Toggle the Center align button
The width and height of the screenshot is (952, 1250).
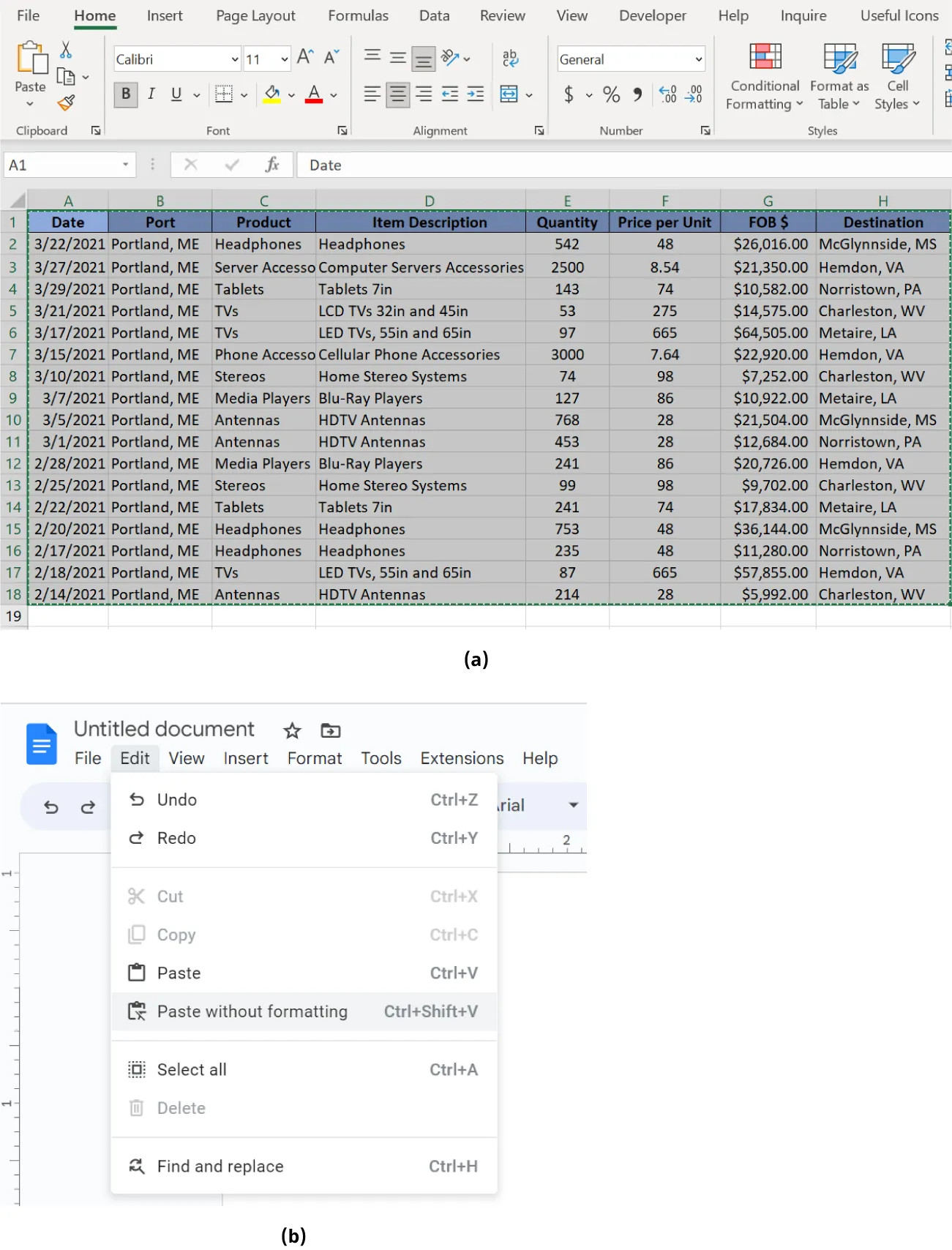point(397,94)
